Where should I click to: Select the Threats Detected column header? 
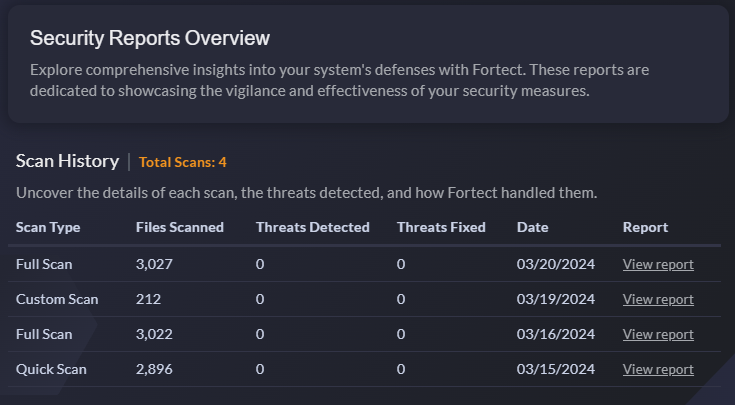point(313,227)
